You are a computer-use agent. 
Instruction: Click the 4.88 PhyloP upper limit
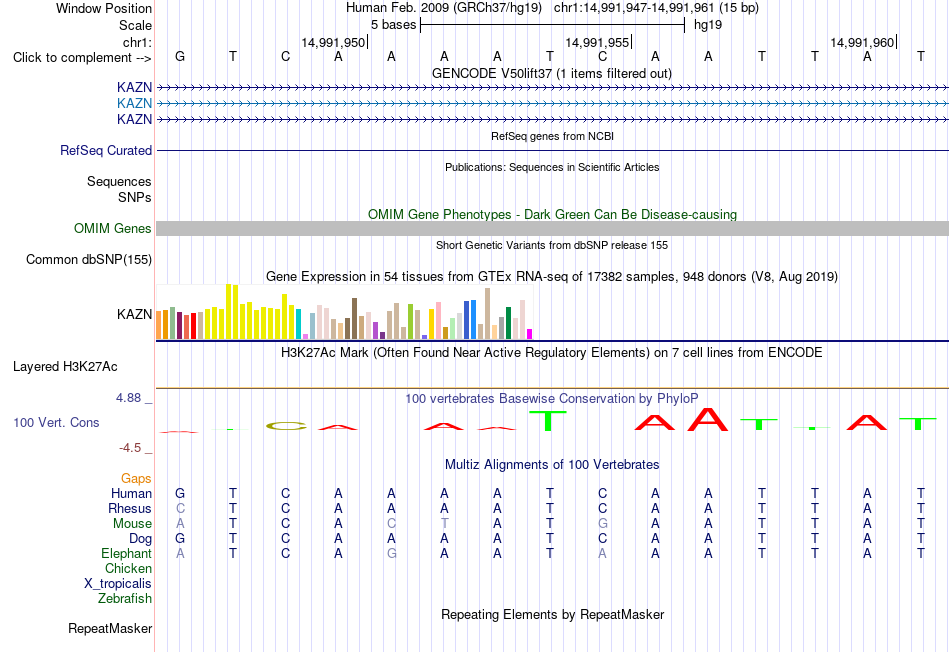pyautogui.click(x=128, y=398)
